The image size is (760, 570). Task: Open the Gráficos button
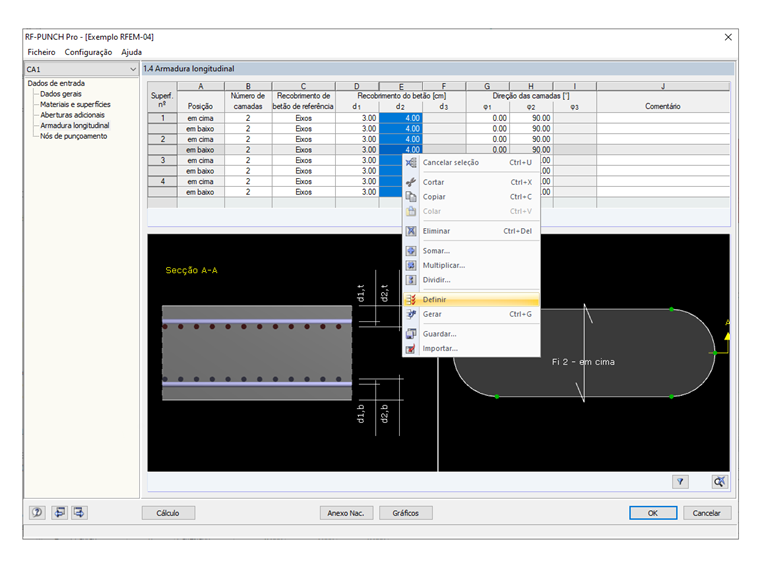[x=405, y=513]
